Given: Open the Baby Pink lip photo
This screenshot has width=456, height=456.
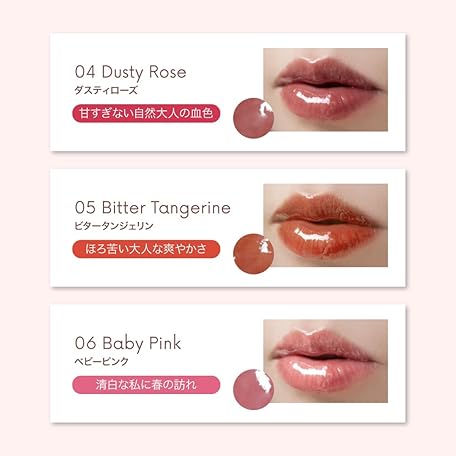Looking at the screenshot, I should pyautogui.click(x=325, y=361).
